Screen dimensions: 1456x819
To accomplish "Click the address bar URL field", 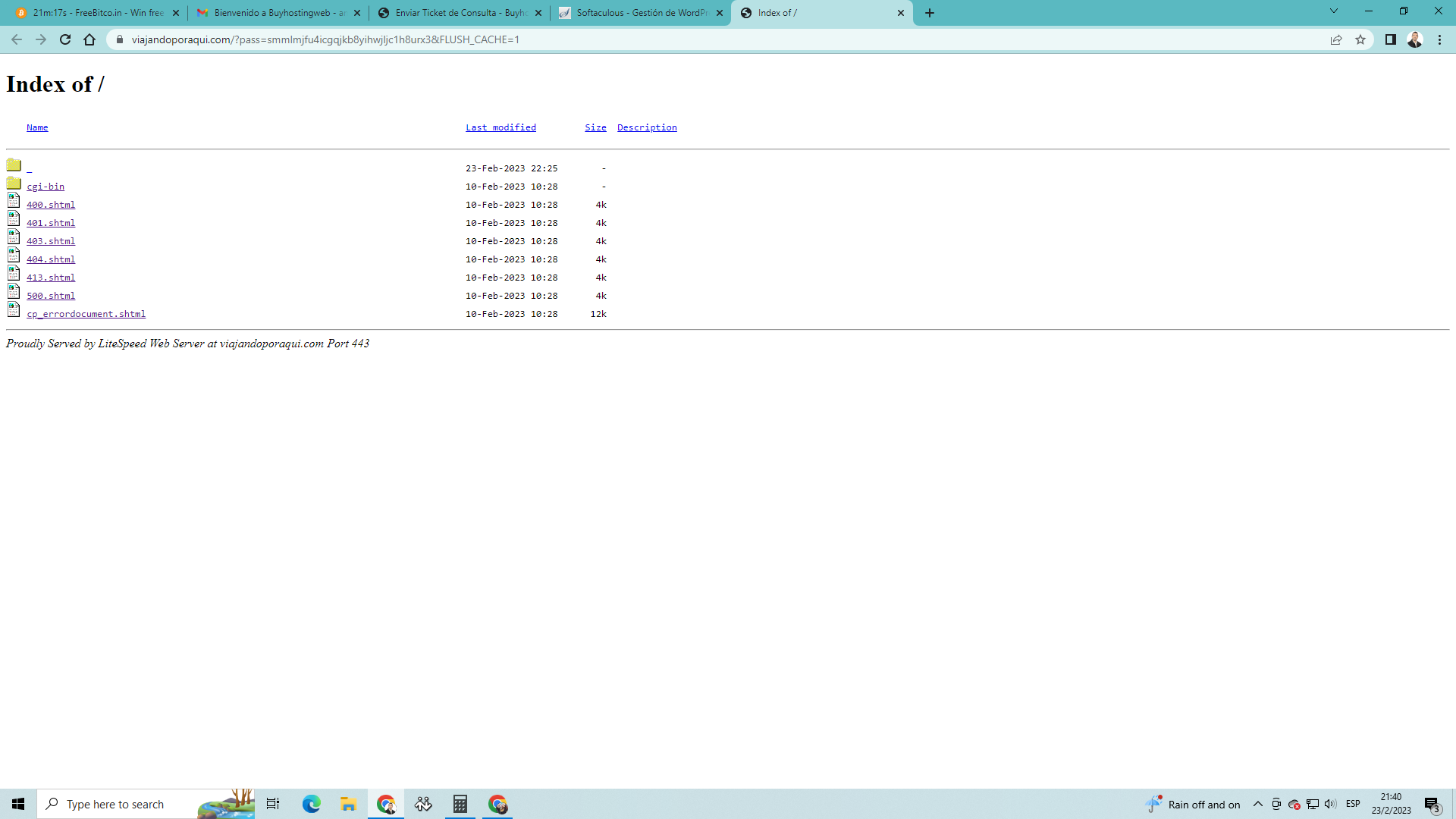I will tap(682, 39).
